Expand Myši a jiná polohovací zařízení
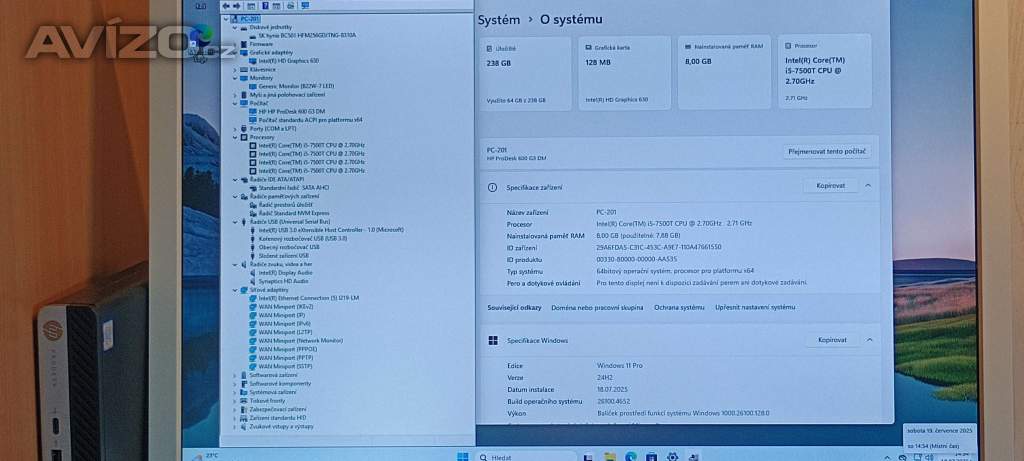Image resolution: width=1024 pixels, height=461 pixels. point(235,95)
